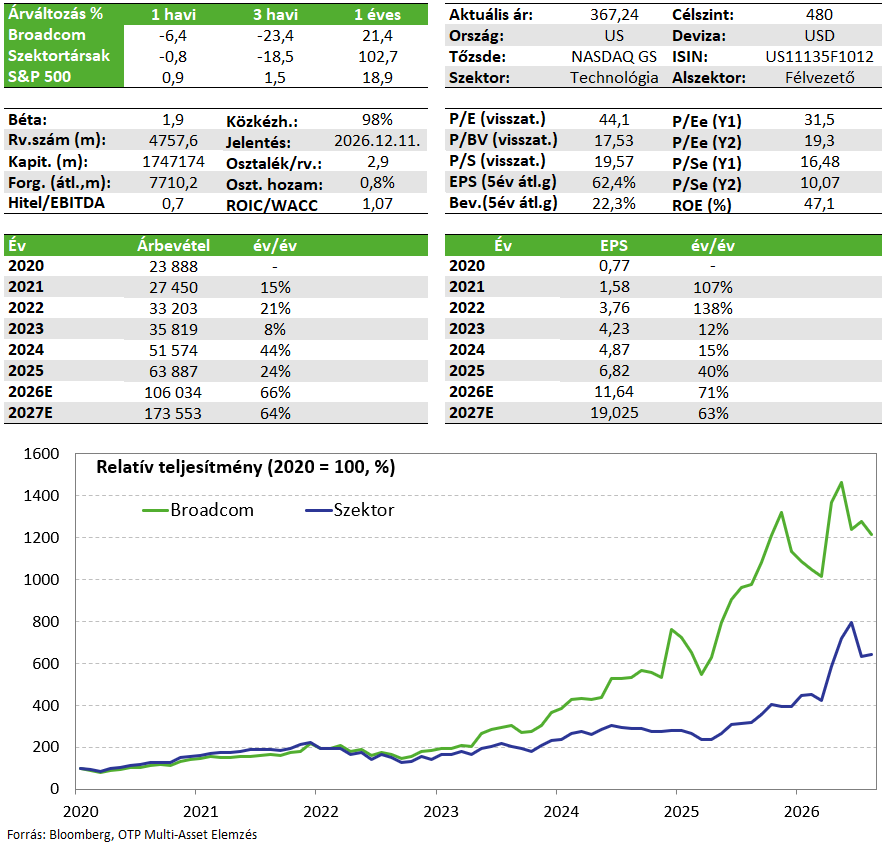Click the EPS 5év growth value 62,4%
This screenshot has height=846, width=888.
click(x=614, y=183)
